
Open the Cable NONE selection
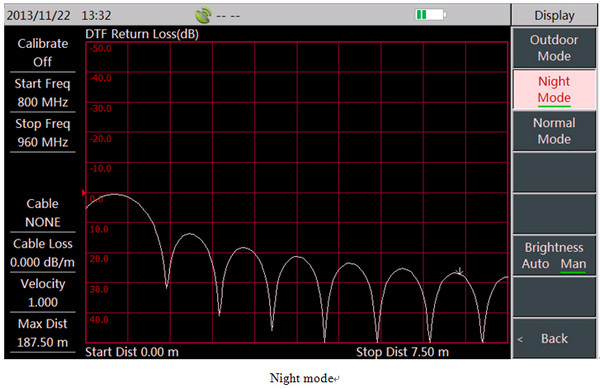(42, 213)
